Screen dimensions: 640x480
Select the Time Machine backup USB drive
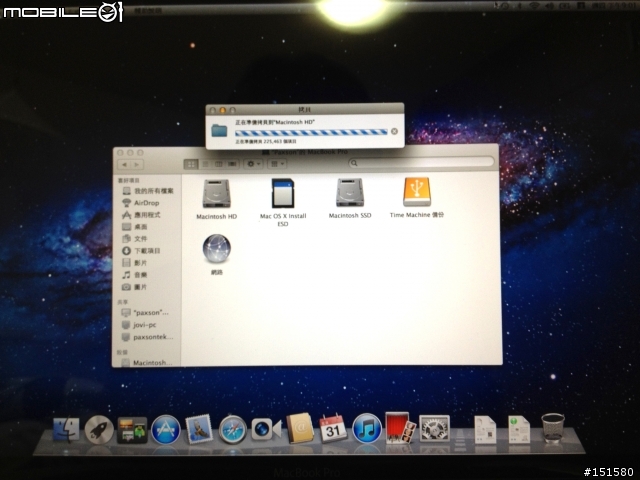point(417,192)
